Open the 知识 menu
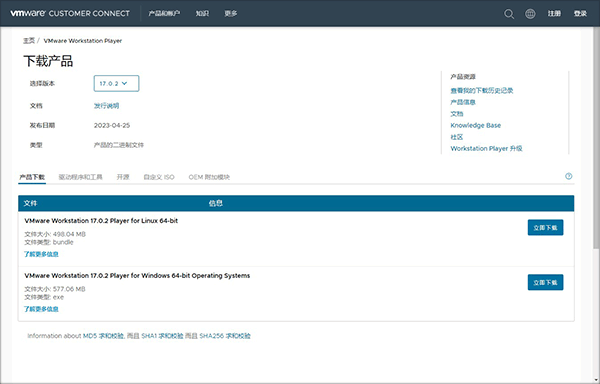This screenshot has width=600, height=384. pyautogui.click(x=202, y=13)
